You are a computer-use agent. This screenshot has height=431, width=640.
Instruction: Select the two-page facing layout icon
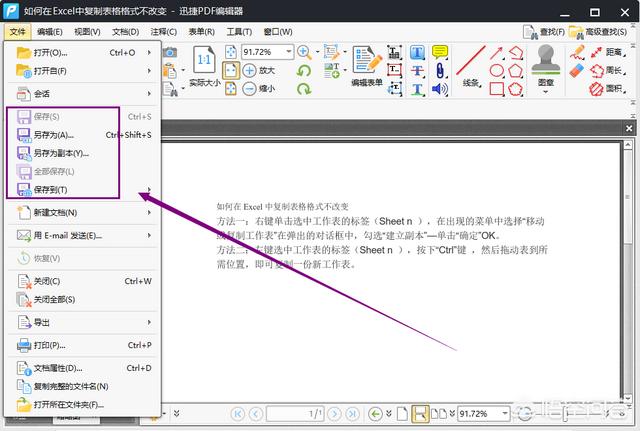click(x=439, y=414)
